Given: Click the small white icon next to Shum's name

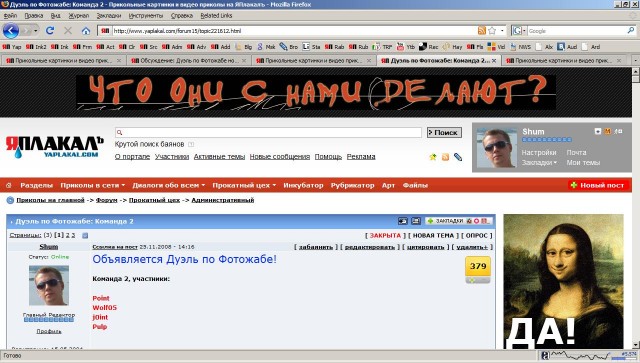Looking at the screenshot, I should (598, 131).
